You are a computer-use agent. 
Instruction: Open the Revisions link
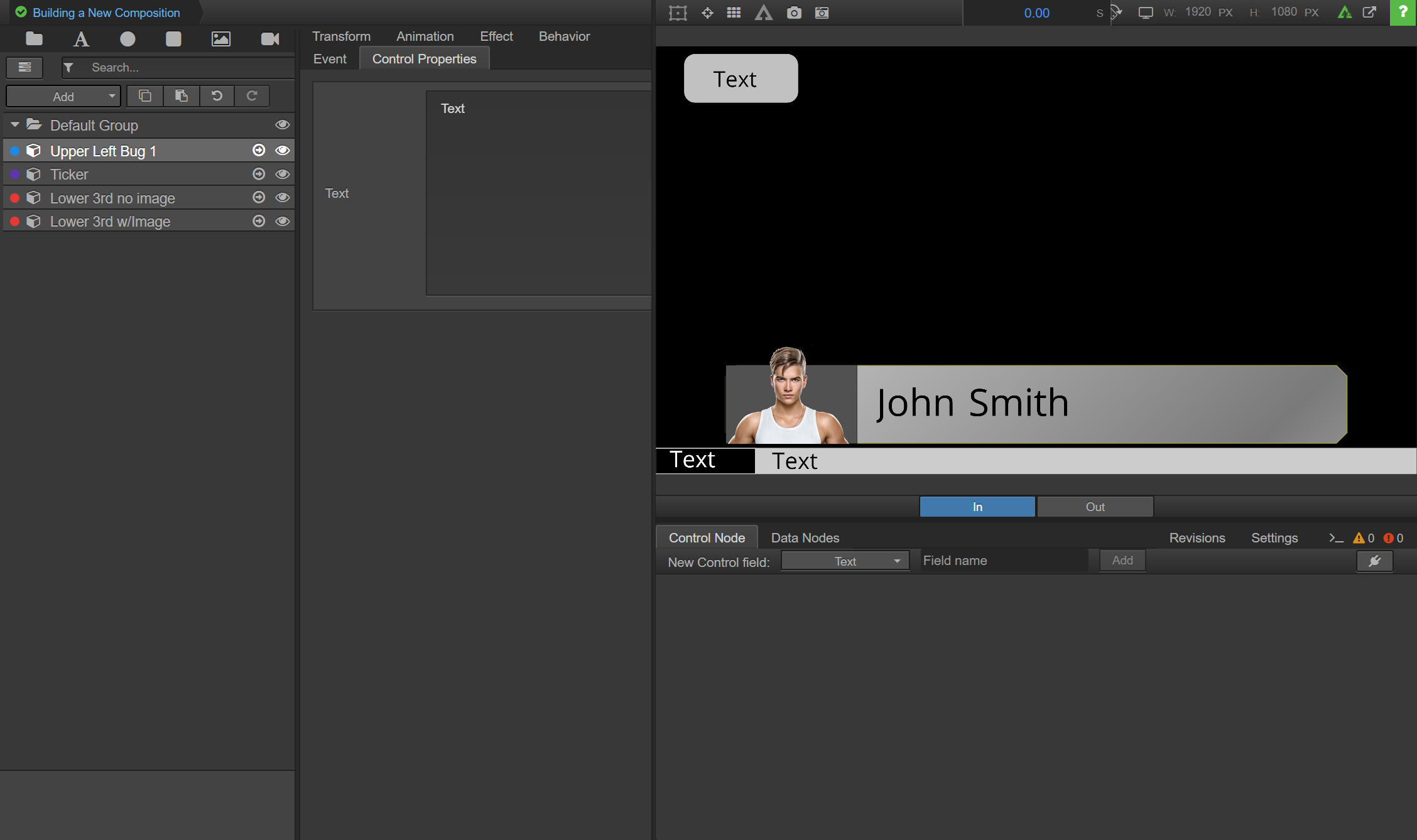1197,538
